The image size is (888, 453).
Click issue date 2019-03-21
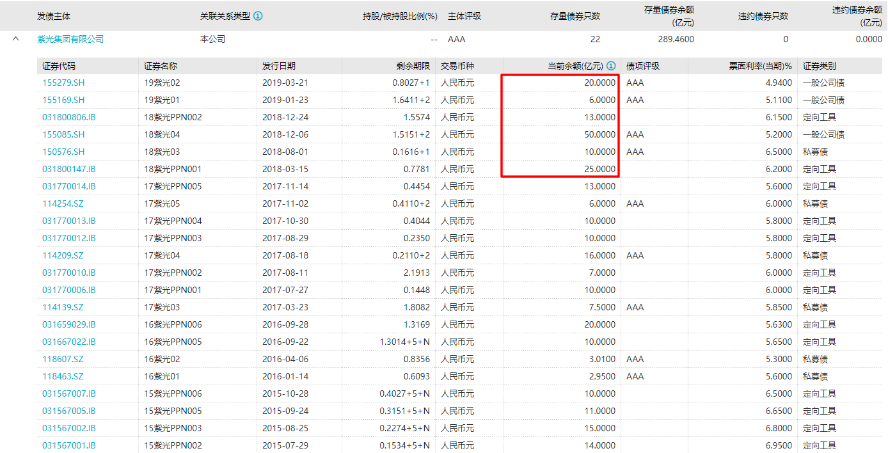[285, 83]
